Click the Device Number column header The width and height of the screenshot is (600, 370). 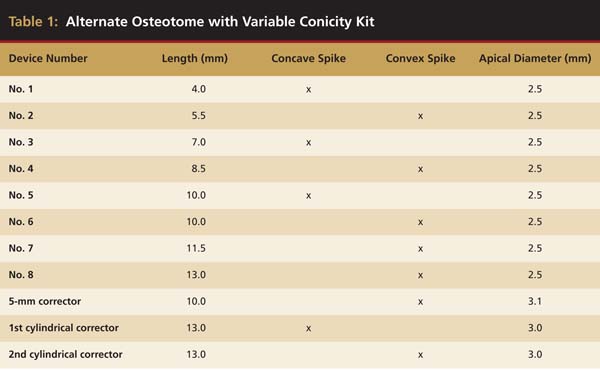point(48,59)
